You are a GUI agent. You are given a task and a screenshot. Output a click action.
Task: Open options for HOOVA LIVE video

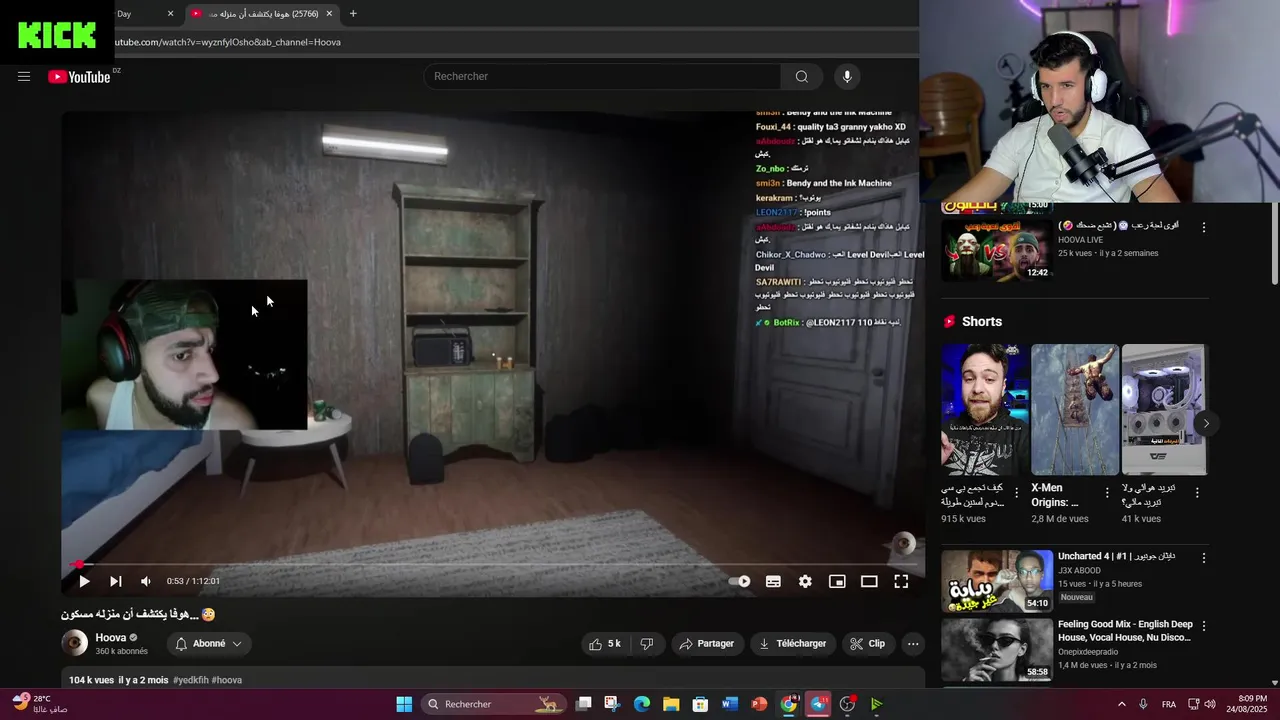[1204, 228]
